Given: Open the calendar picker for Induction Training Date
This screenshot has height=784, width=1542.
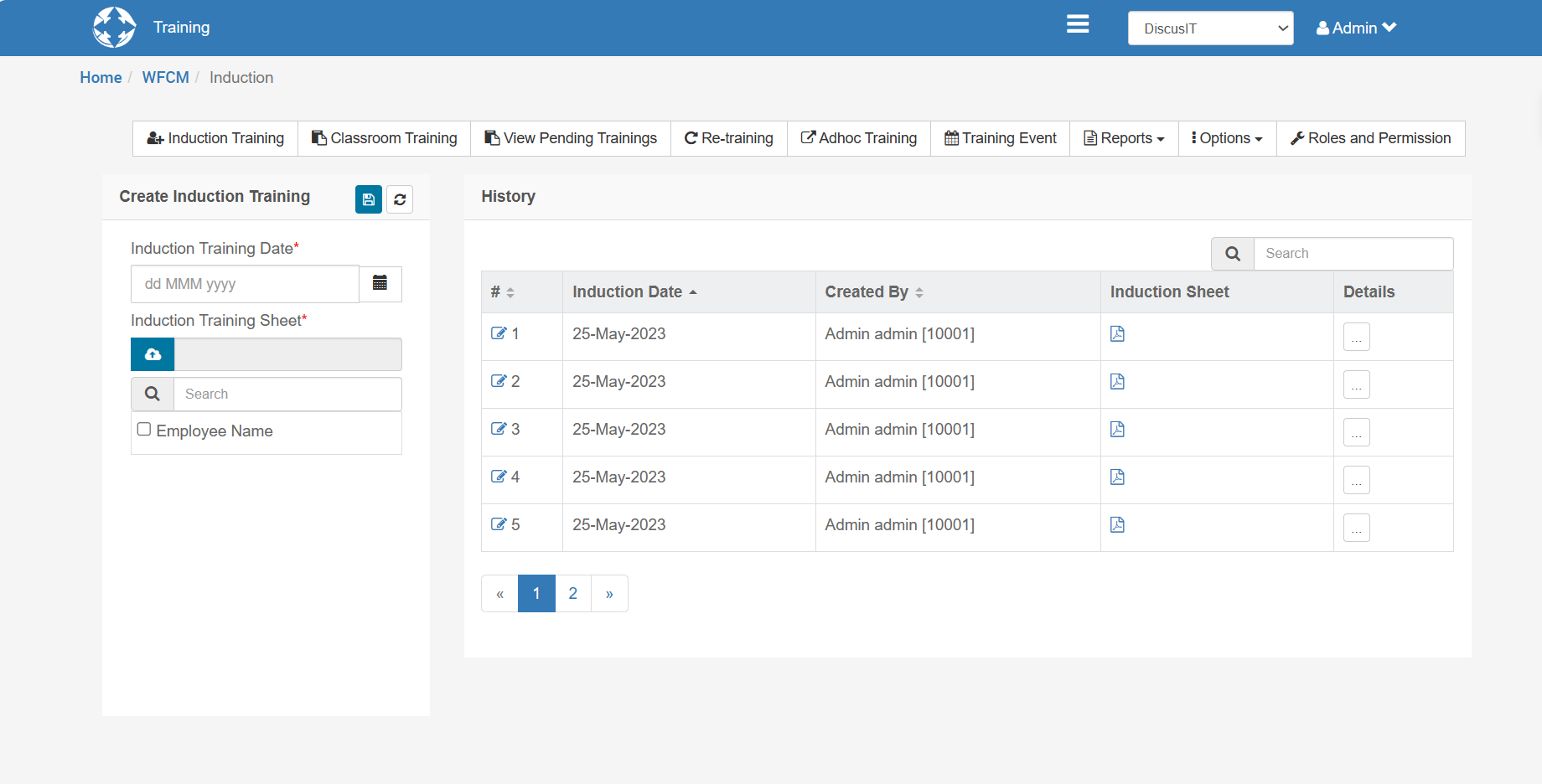Looking at the screenshot, I should (380, 284).
